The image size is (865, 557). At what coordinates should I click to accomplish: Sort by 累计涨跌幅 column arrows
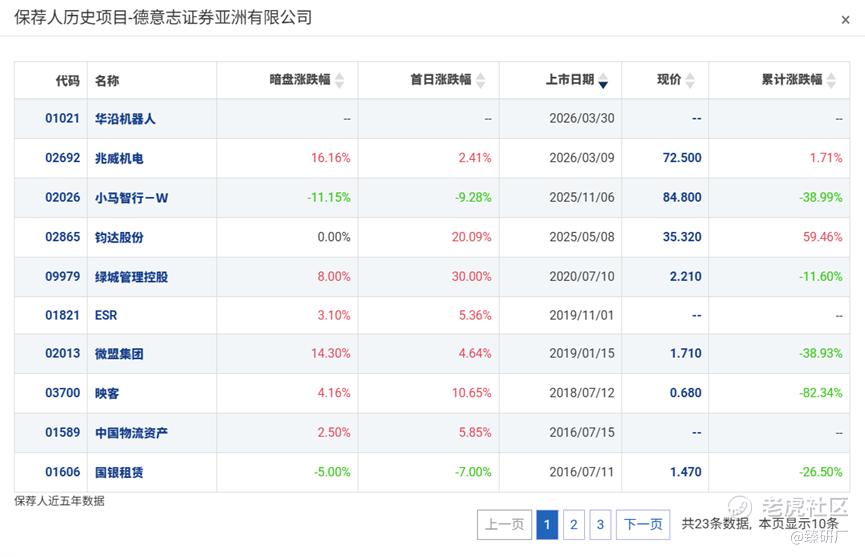[831, 81]
